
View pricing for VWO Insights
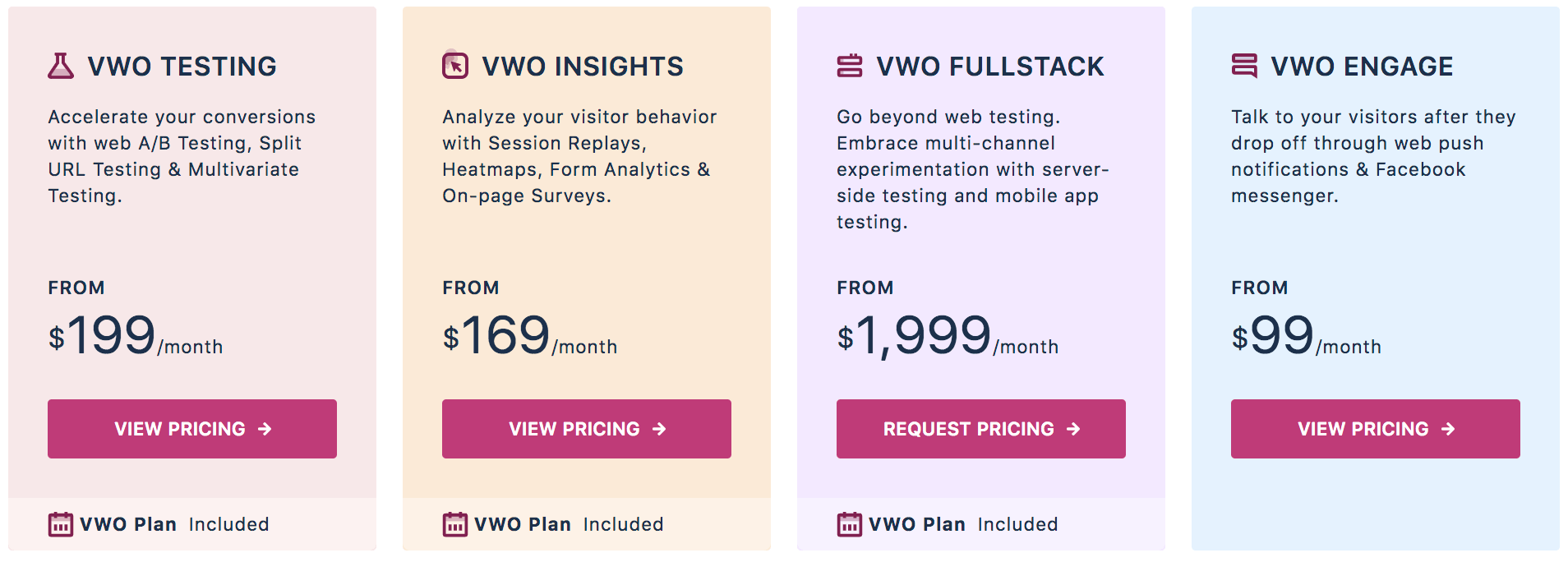587,429
